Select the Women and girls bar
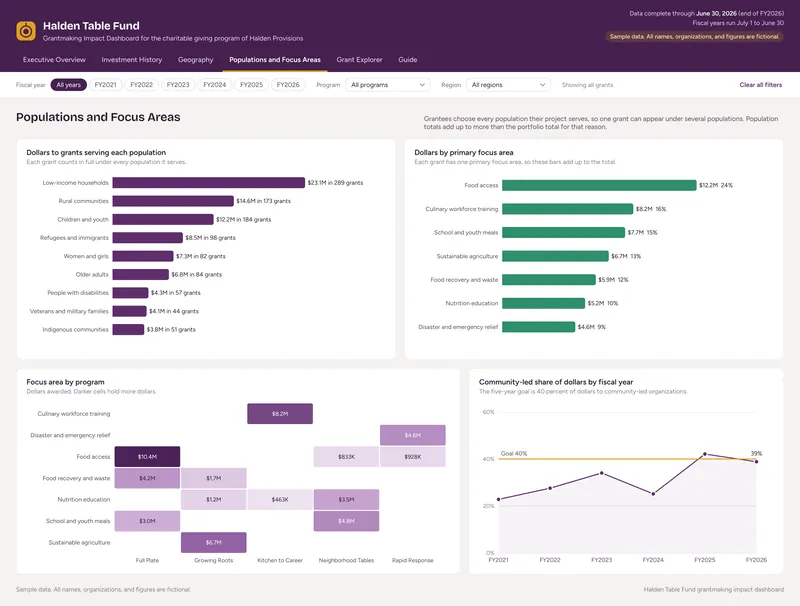The height and width of the screenshot is (606, 800). click(x=143, y=256)
